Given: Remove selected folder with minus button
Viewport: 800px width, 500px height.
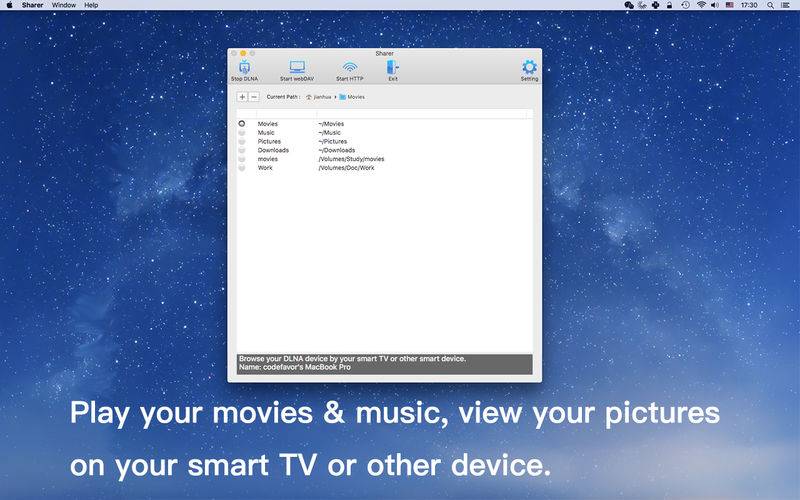Looking at the screenshot, I should 254,97.
